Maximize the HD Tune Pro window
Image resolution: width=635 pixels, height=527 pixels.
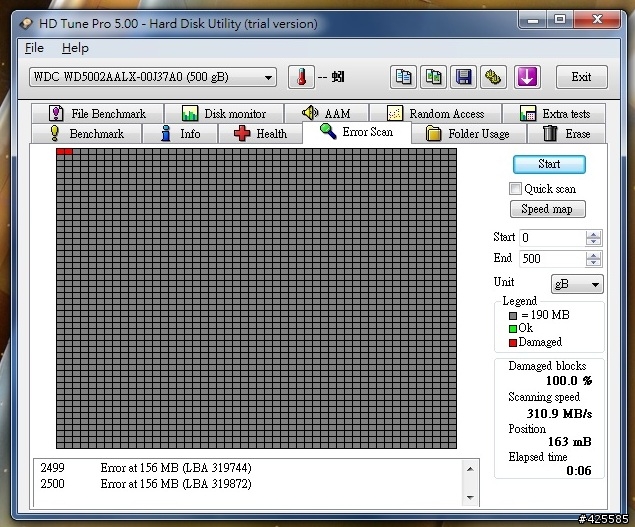point(560,19)
